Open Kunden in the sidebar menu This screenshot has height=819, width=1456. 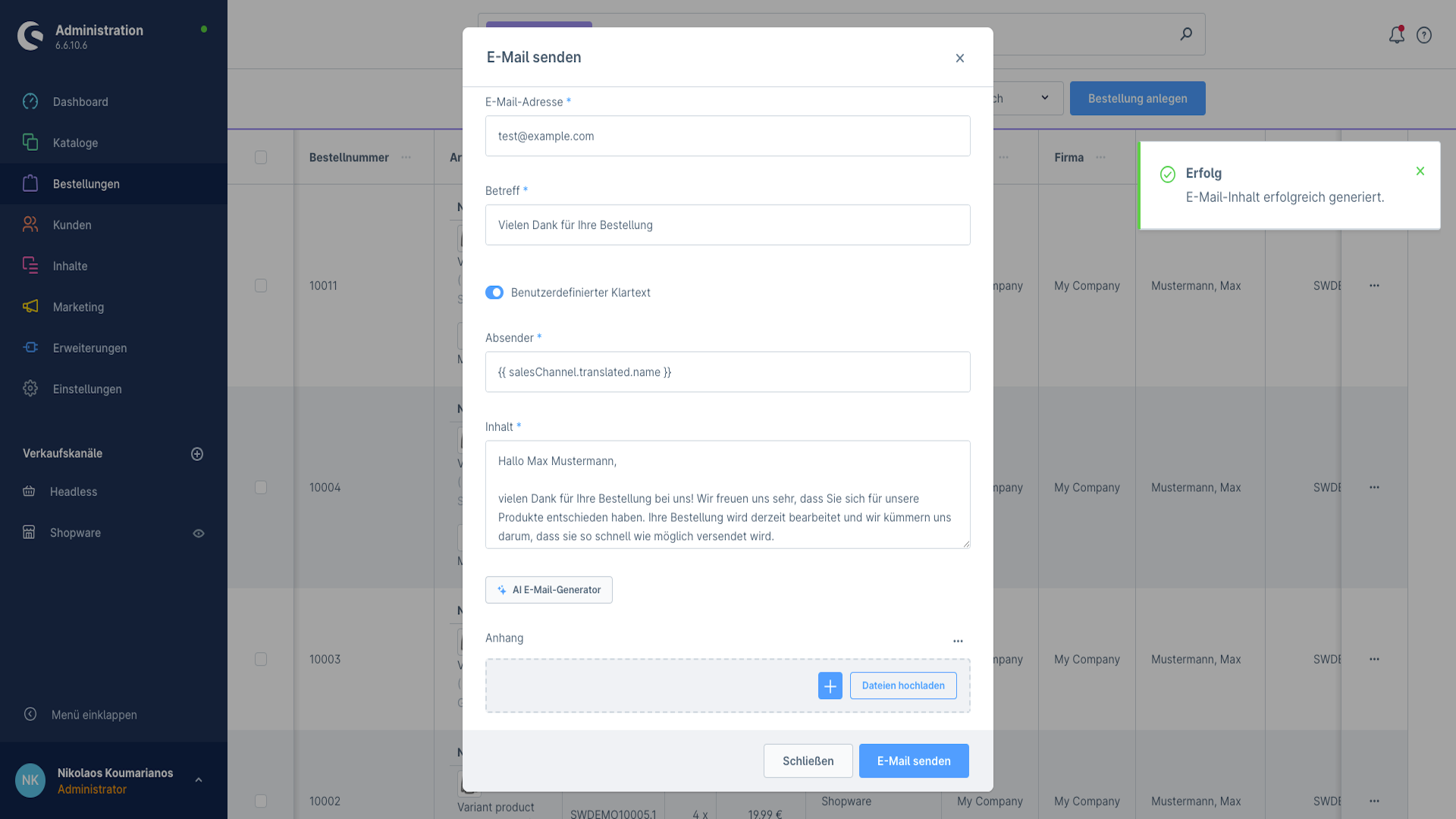click(x=72, y=225)
